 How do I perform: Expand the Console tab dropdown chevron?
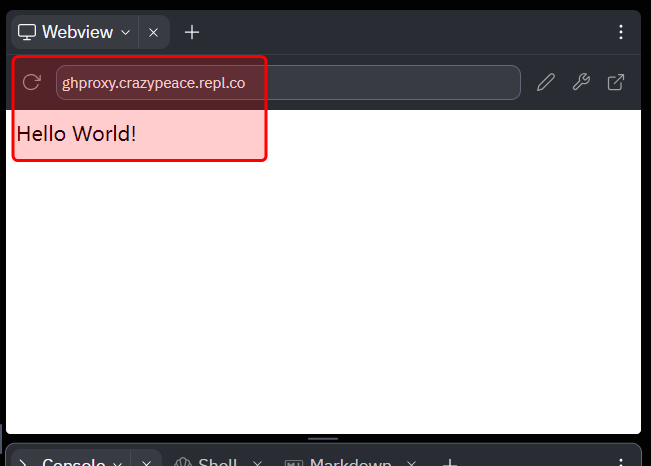(118, 463)
